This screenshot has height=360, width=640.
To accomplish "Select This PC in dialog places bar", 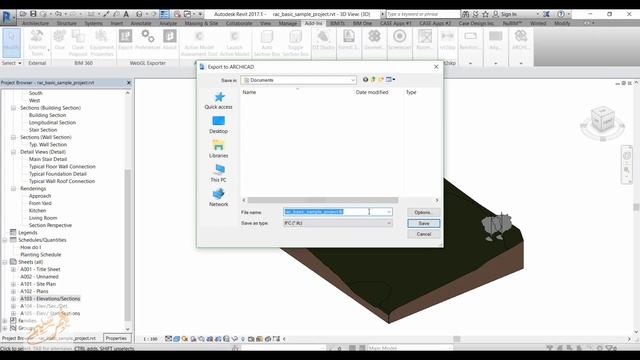I will [x=218, y=173].
